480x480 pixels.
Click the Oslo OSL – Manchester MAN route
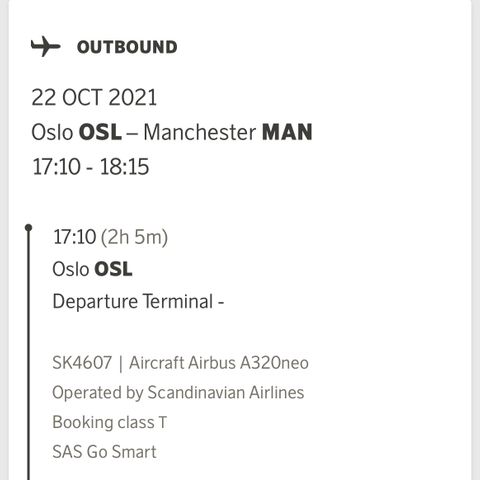point(172,132)
